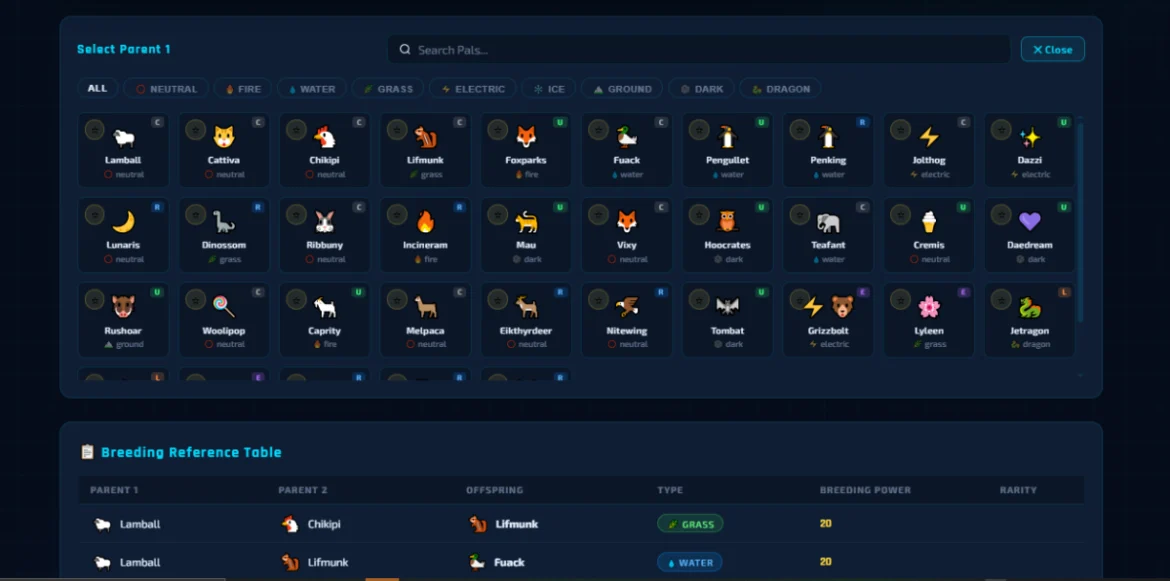The width and height of the screenshot is (1170, 581).
Task: Pick the Rushoar boar card
Action: 123,320
